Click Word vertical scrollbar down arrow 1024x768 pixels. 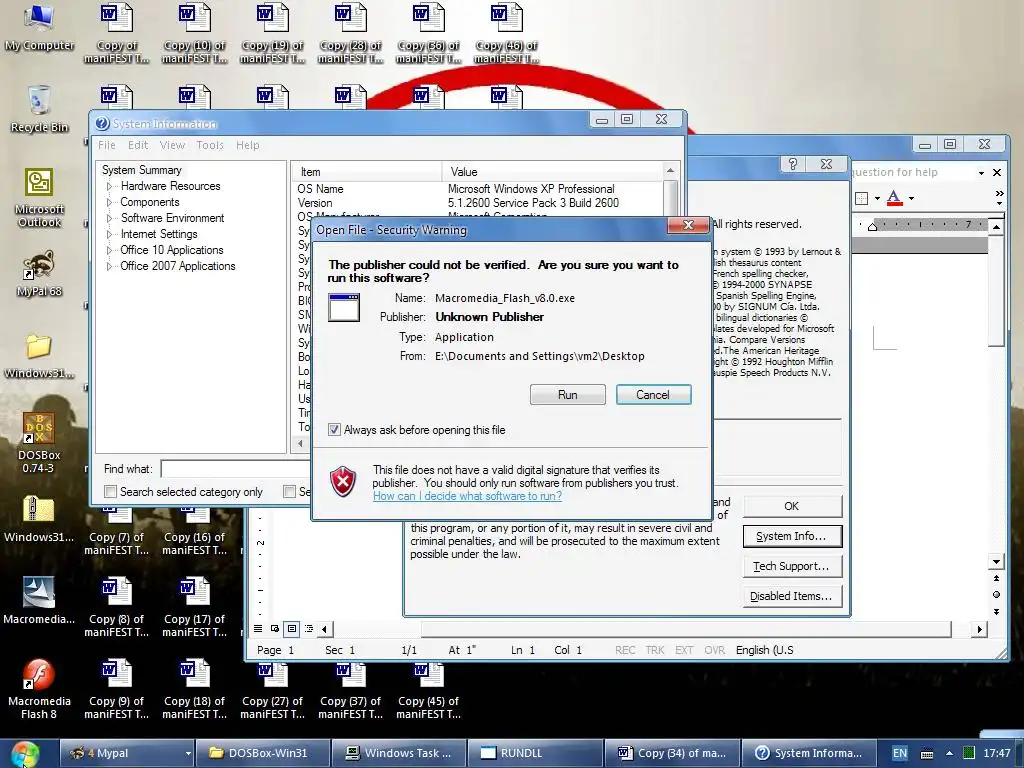[996, 562]
